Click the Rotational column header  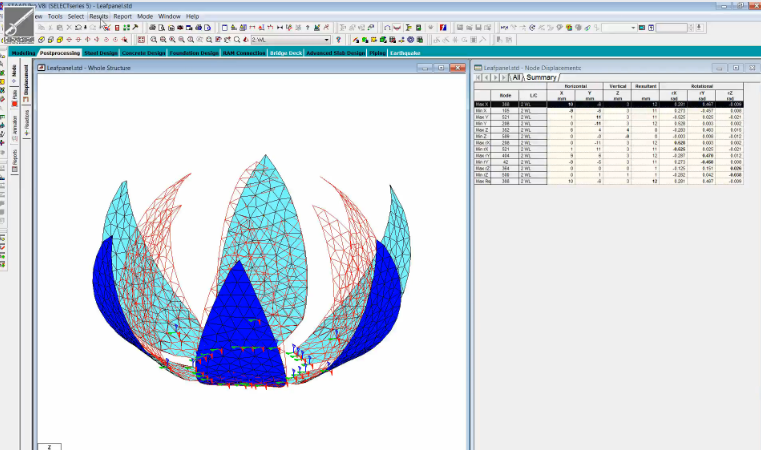point(701,86)
